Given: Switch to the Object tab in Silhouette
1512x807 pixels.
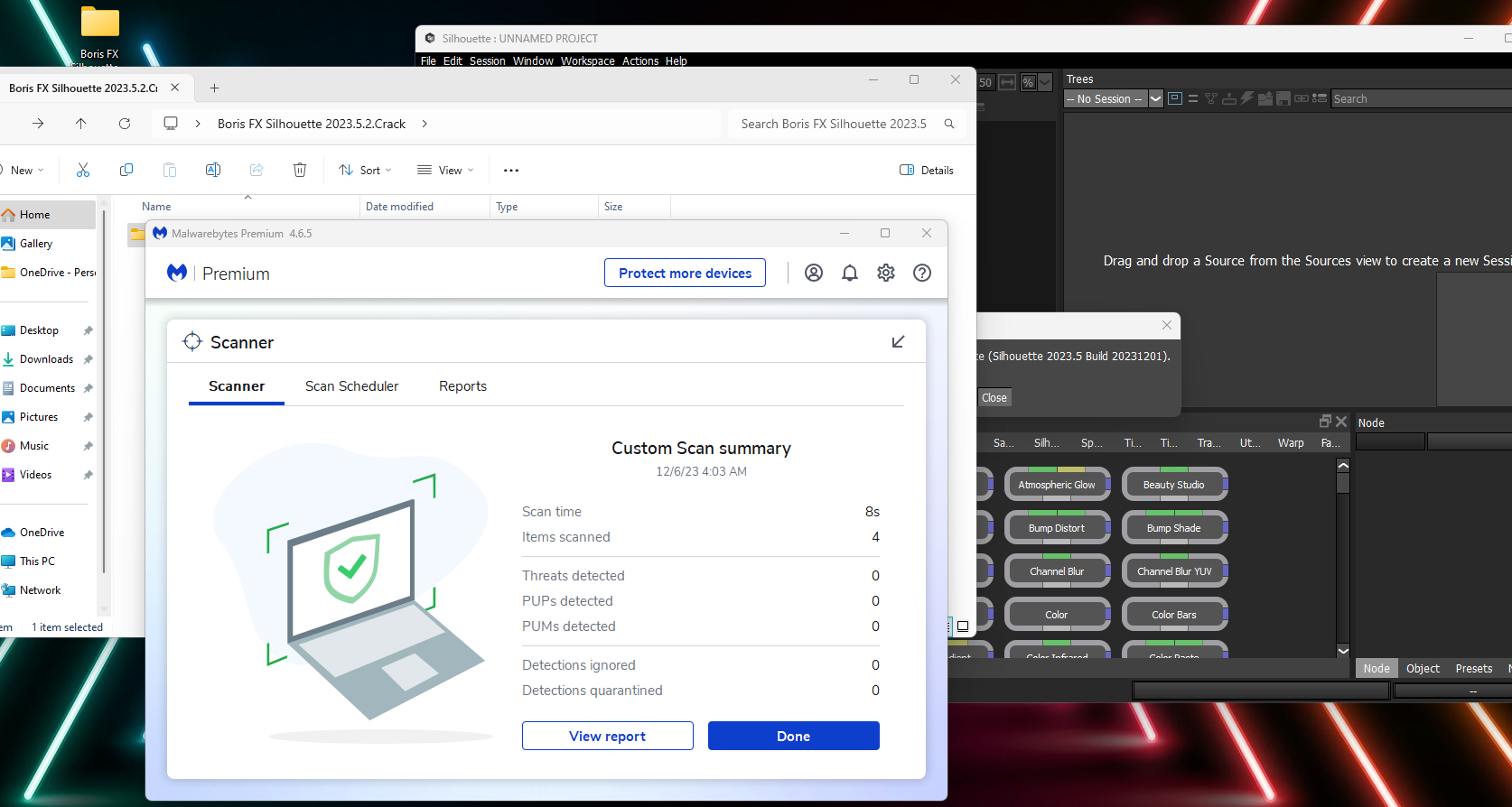Looking at the screenshot, I should [x=1423, y=668].
